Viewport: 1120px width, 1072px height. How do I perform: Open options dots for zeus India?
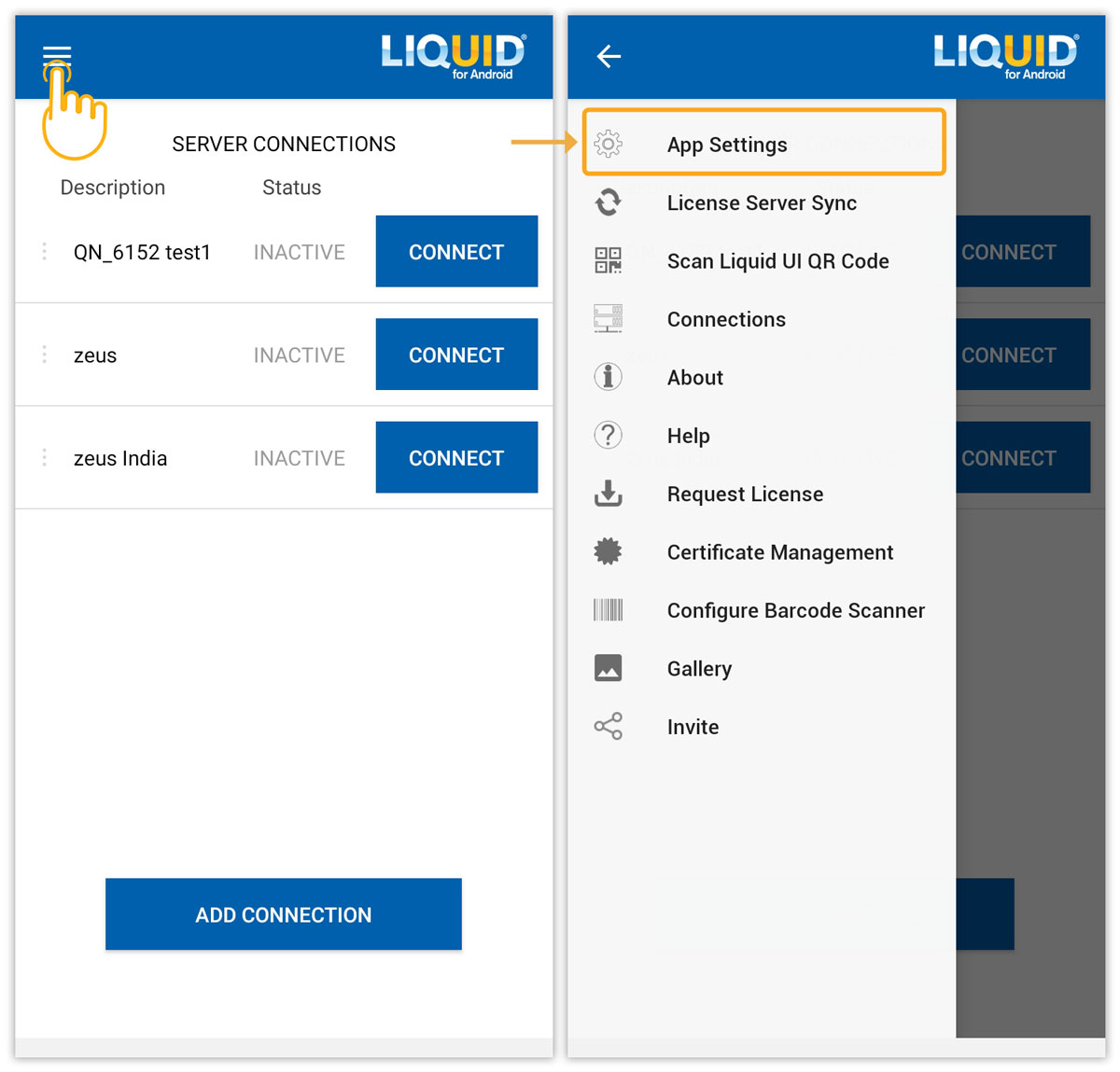click(44, 457)
